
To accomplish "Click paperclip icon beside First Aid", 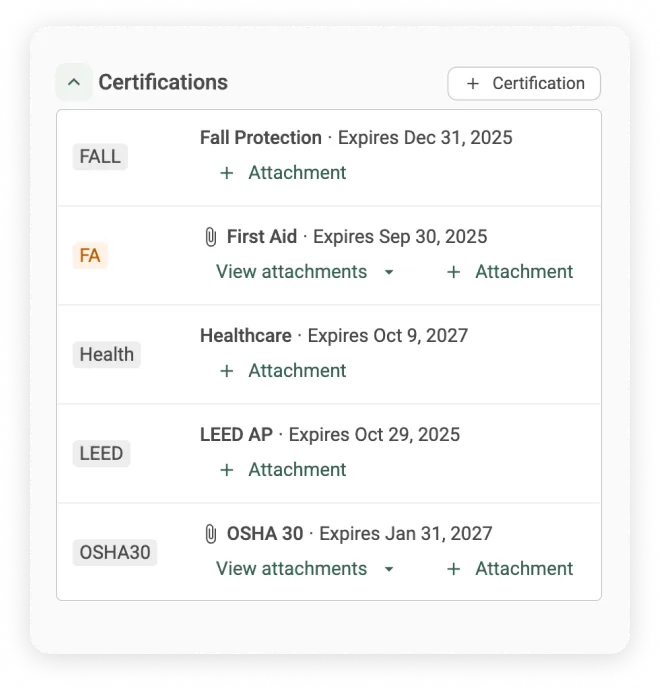I will (211, 237).
